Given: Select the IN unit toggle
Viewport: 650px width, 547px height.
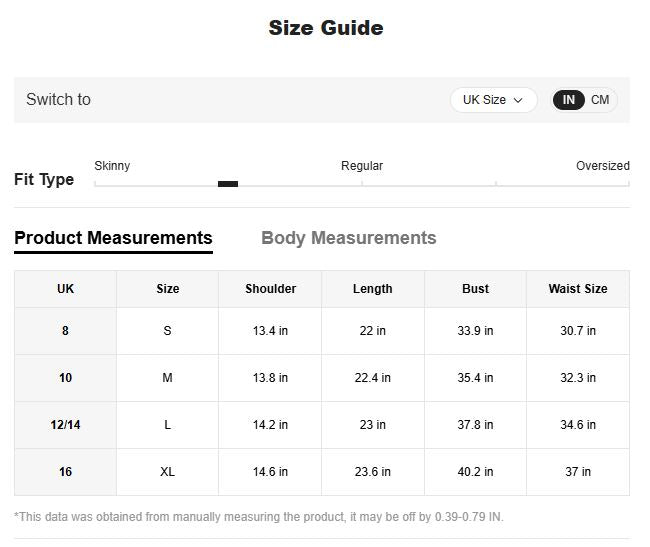Looking at the screenshot, I should pos(568,100).
